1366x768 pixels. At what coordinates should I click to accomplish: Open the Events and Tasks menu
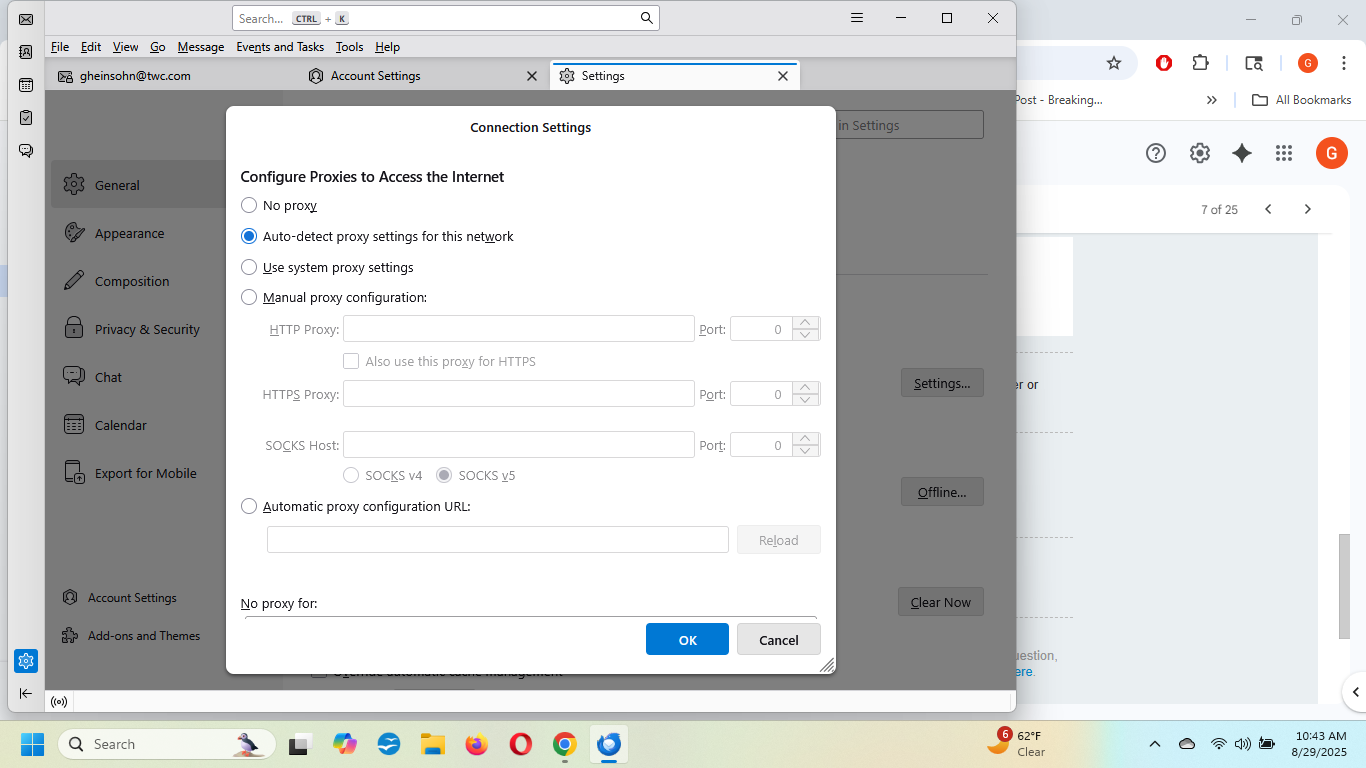pyautogui.click(x=280, y=47)
